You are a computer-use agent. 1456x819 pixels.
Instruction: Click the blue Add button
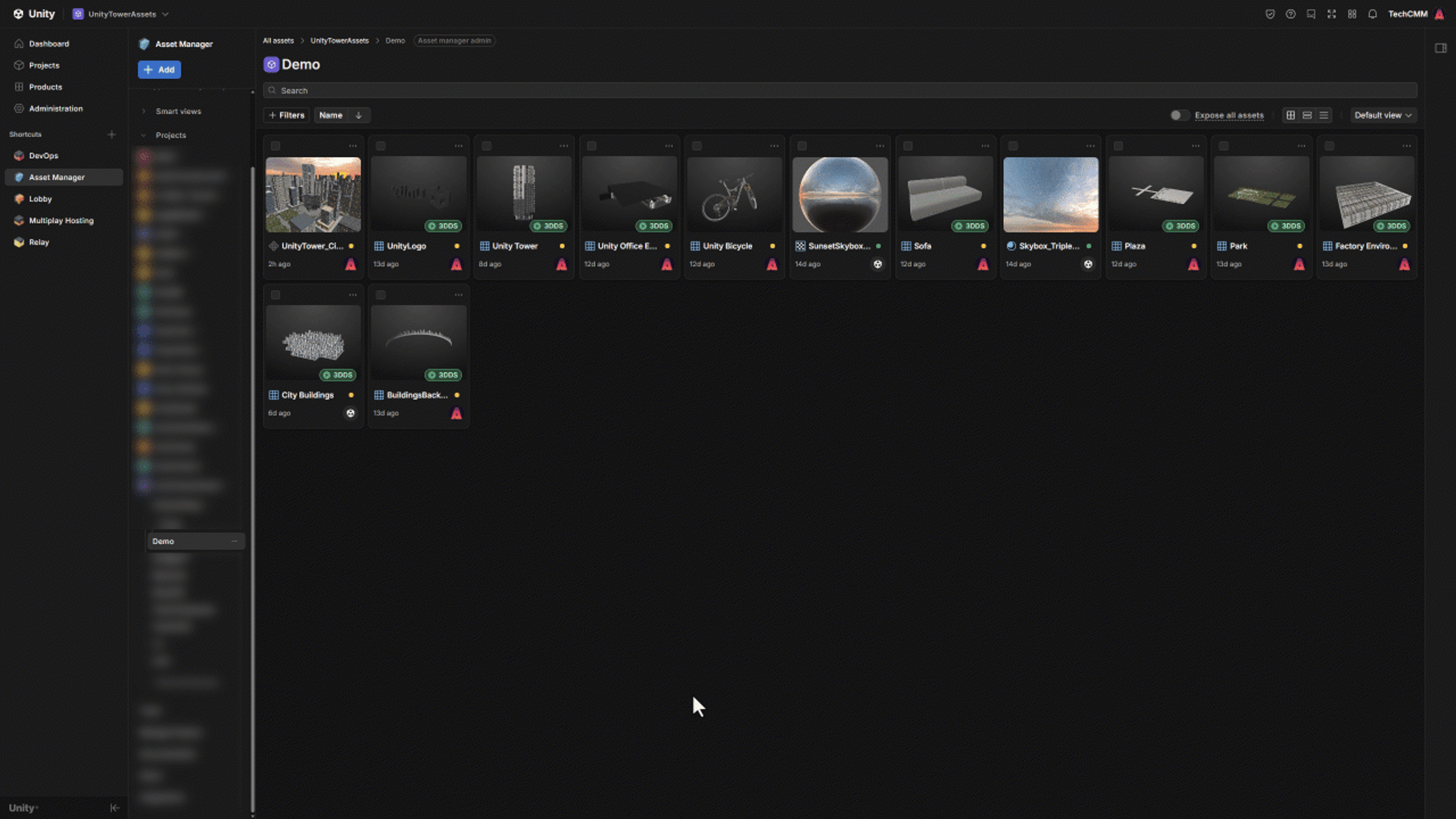tap(159, 69)
